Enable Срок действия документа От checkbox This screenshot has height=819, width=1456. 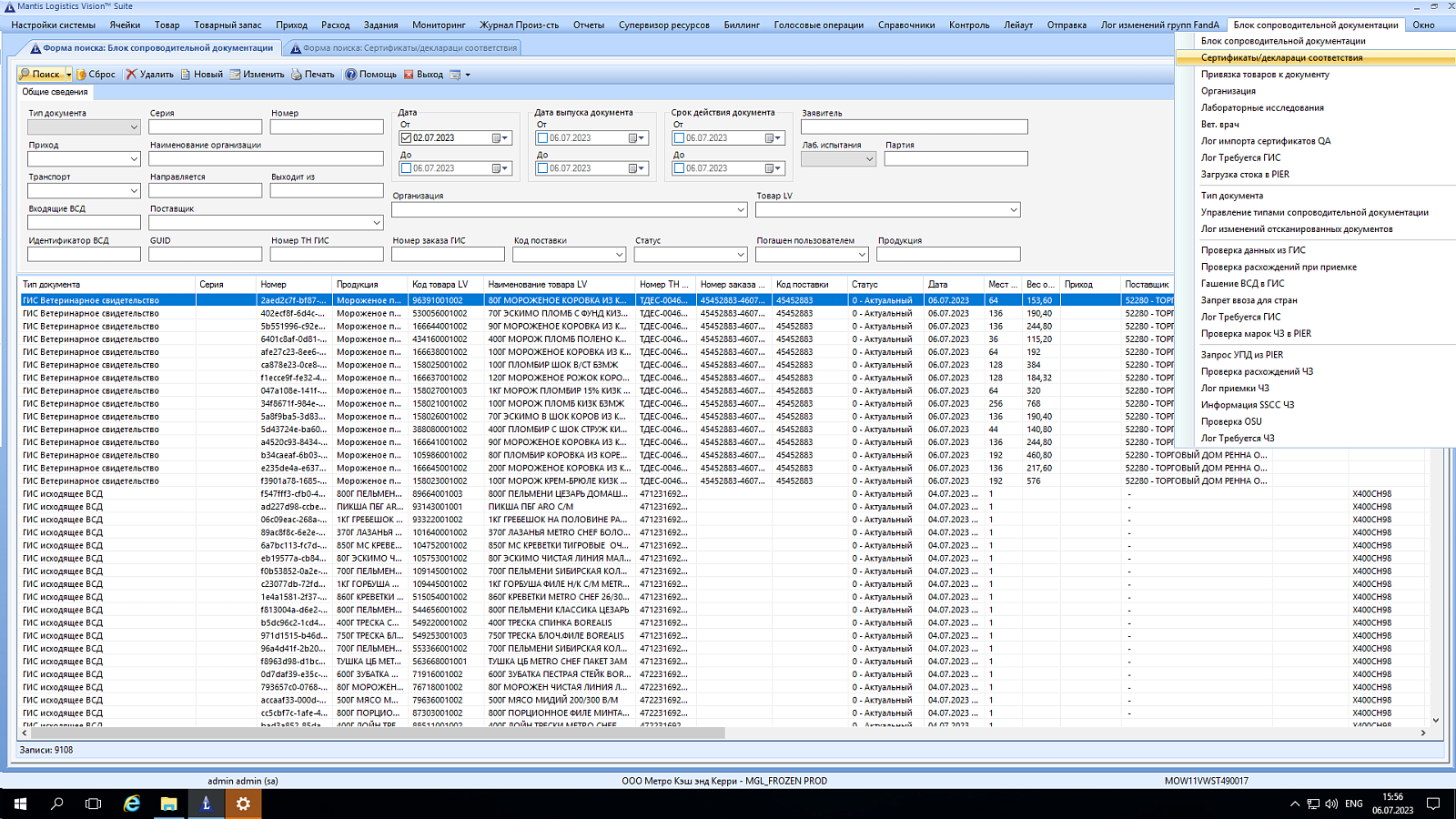point(679,138)
